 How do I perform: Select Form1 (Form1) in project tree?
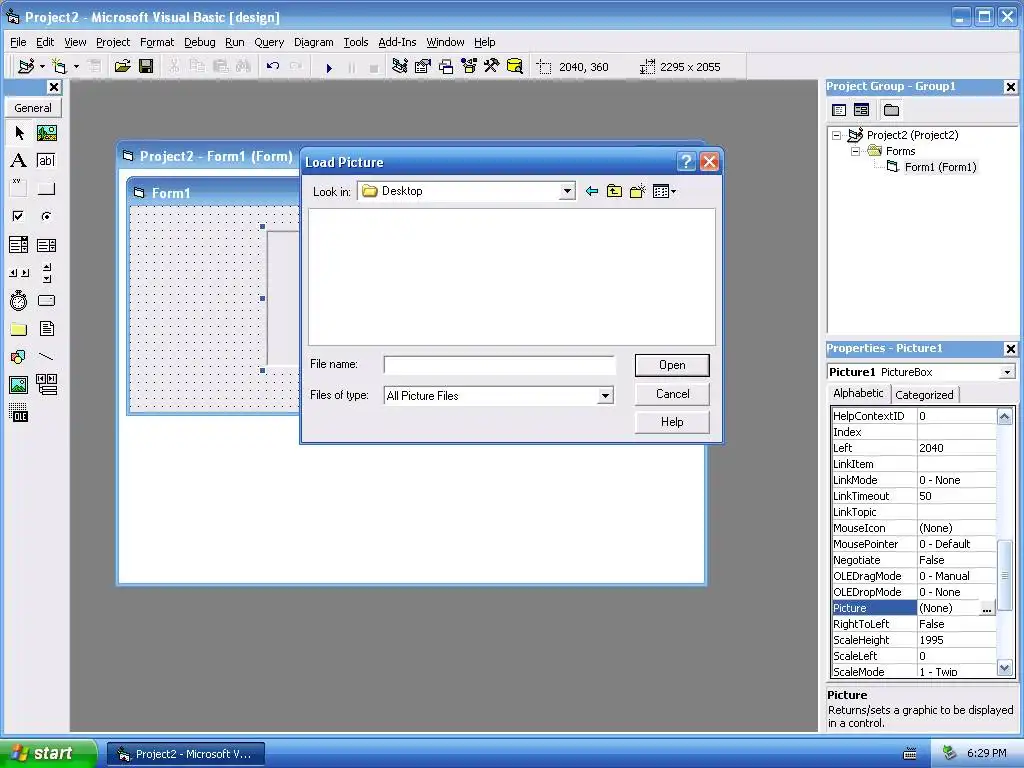[x=940, y=167]
